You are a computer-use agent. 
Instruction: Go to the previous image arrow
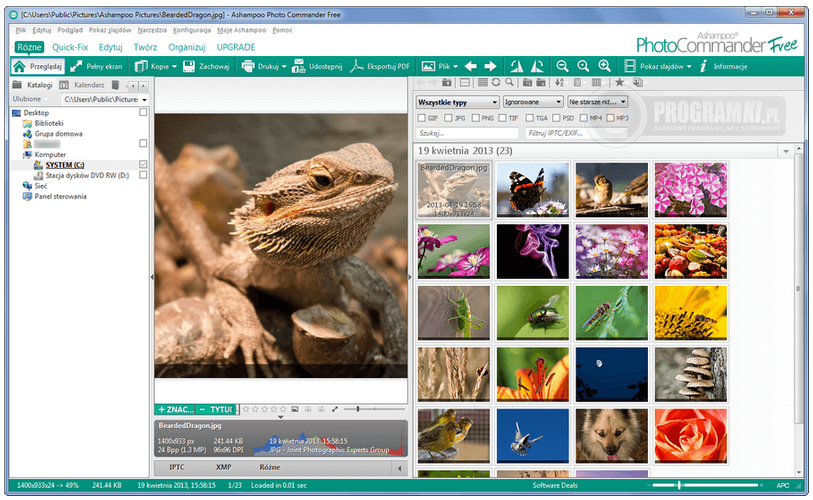click(x=471, y=66)
